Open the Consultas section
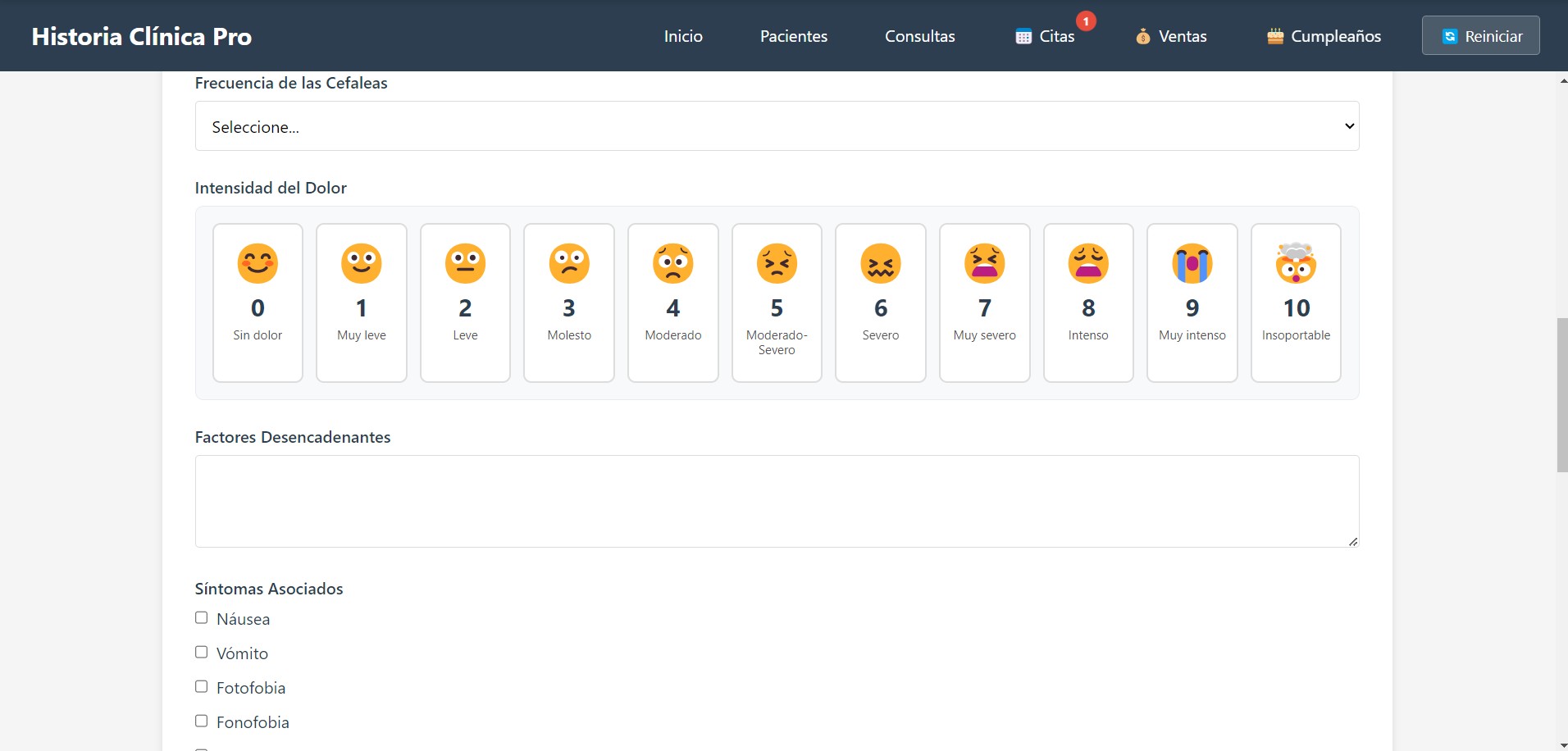The image size is (1568, 751). pos(919,36)
